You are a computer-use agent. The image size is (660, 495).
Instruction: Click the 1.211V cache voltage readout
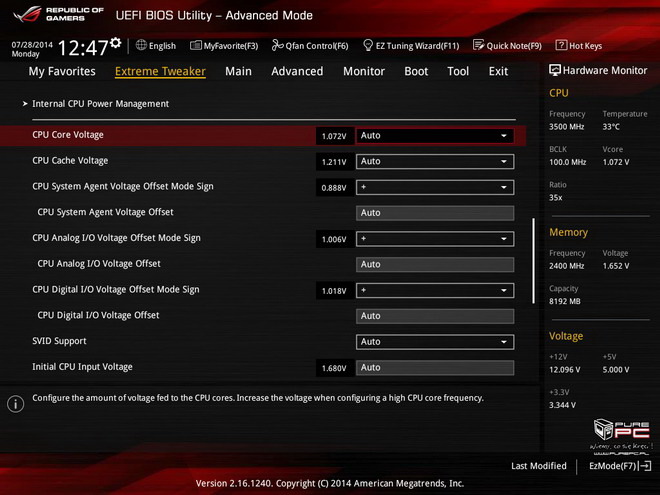click(334, 162)
